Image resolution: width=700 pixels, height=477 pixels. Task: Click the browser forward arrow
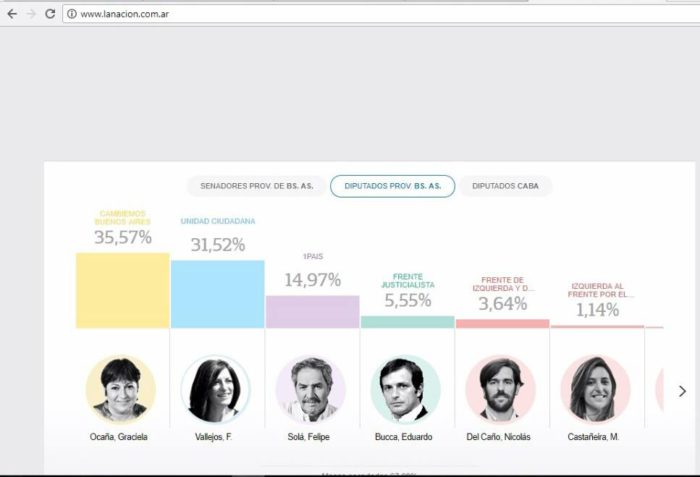click(31, 14)
